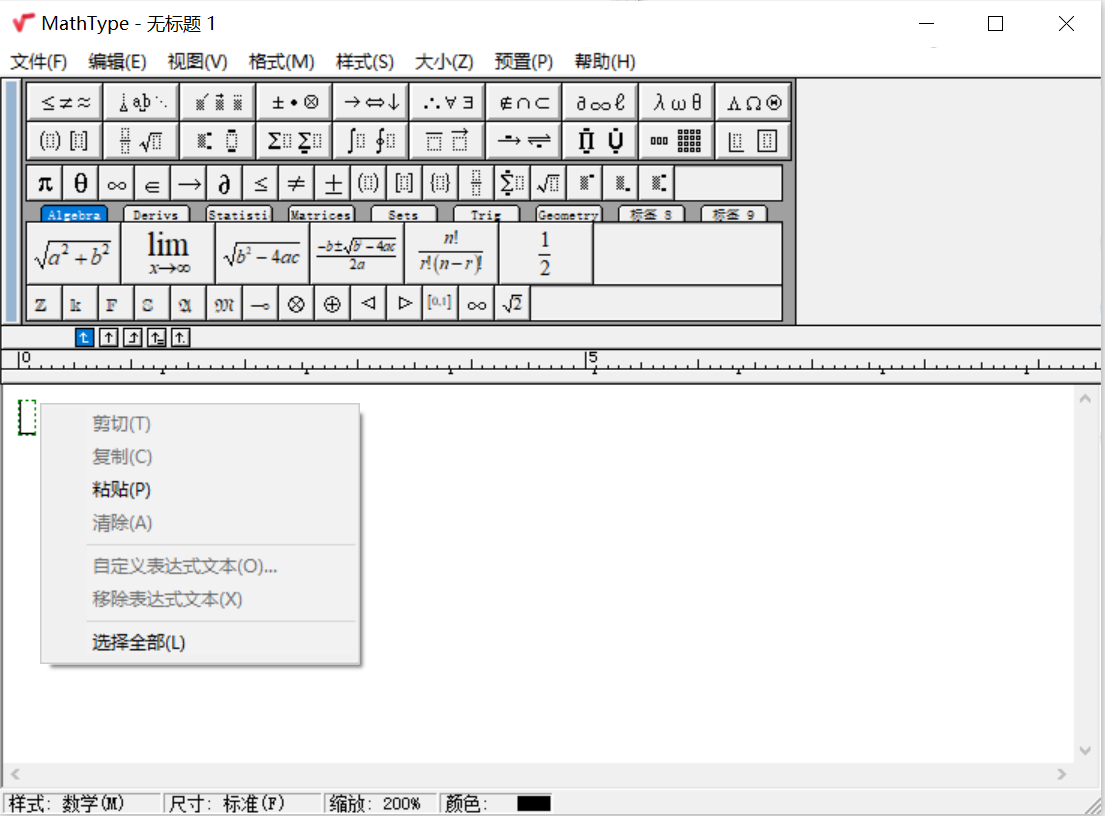Screen dimensions: 1105x816
Task: Open the arrow symbols palette
Action: coord(371,103)
